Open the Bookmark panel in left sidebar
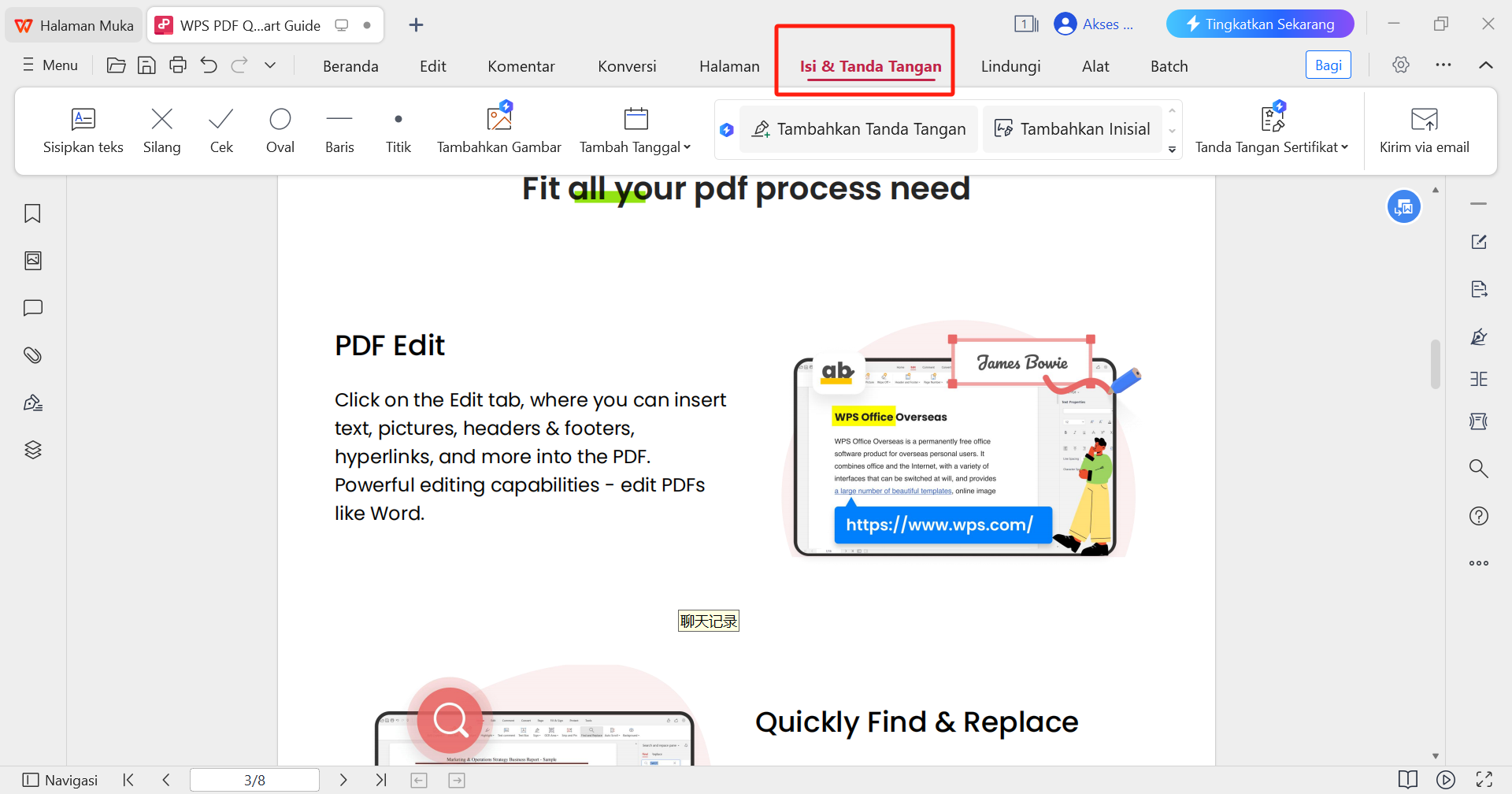The width and height of the screenshot is (1512, 794). tap(32, 213)
